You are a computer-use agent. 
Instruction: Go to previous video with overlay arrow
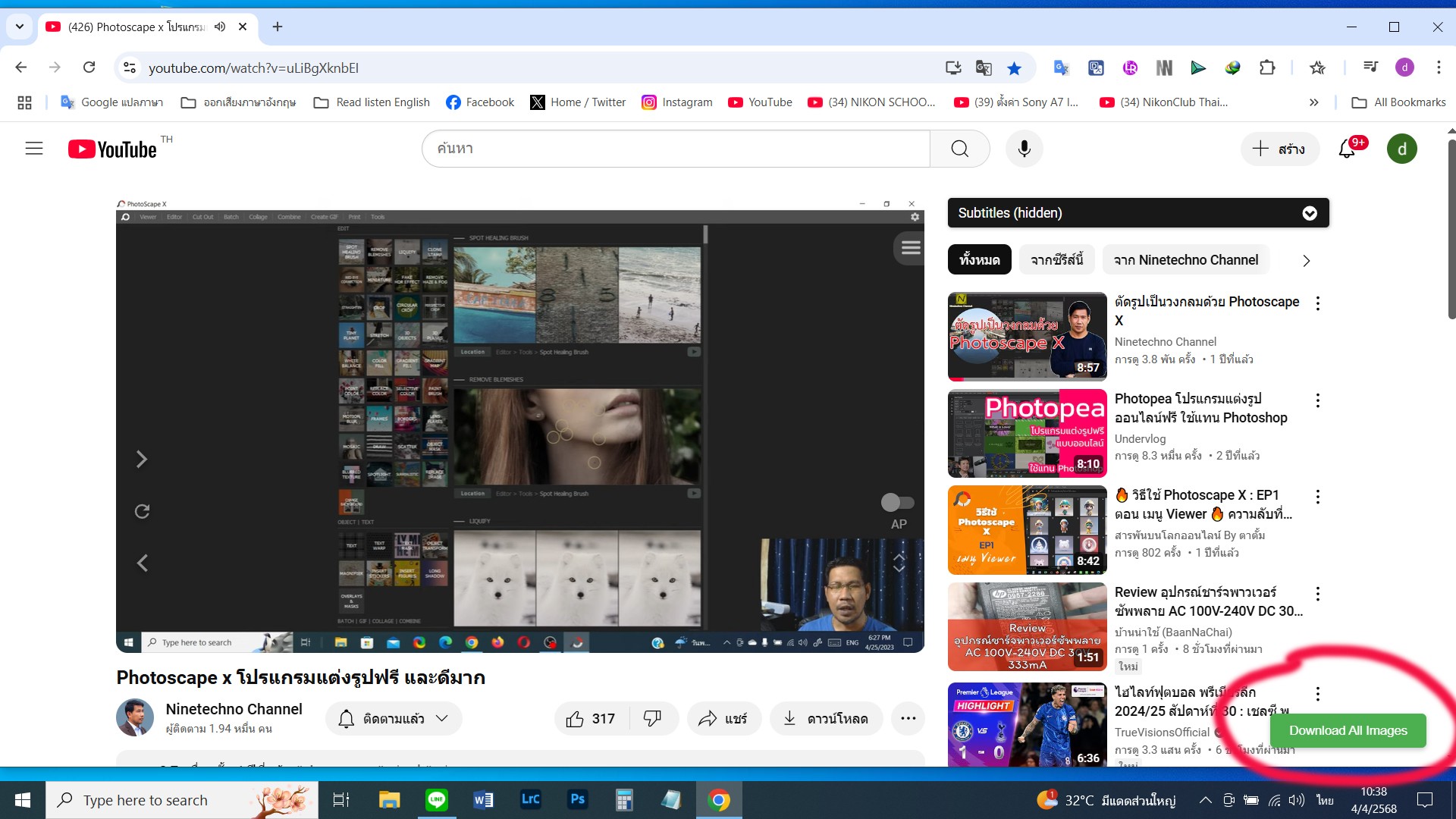coord(142,563)
